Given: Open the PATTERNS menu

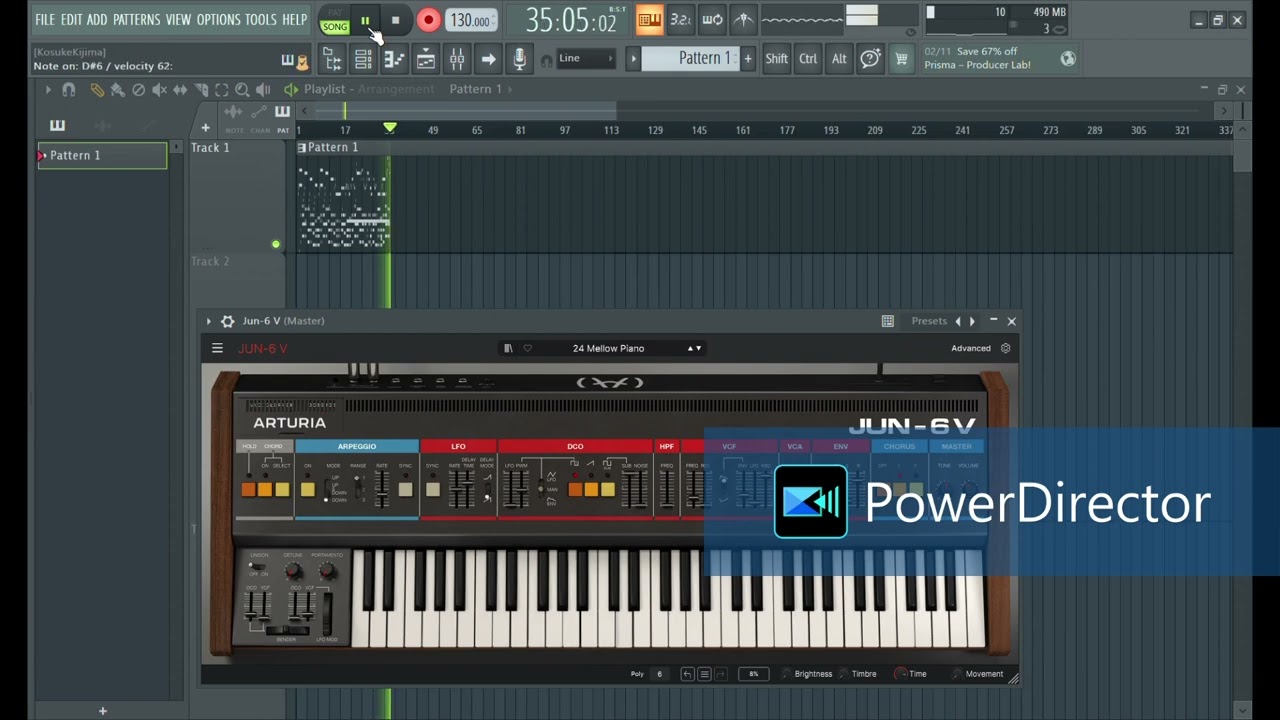Looking at the screenshot, I should pos(136,19).
